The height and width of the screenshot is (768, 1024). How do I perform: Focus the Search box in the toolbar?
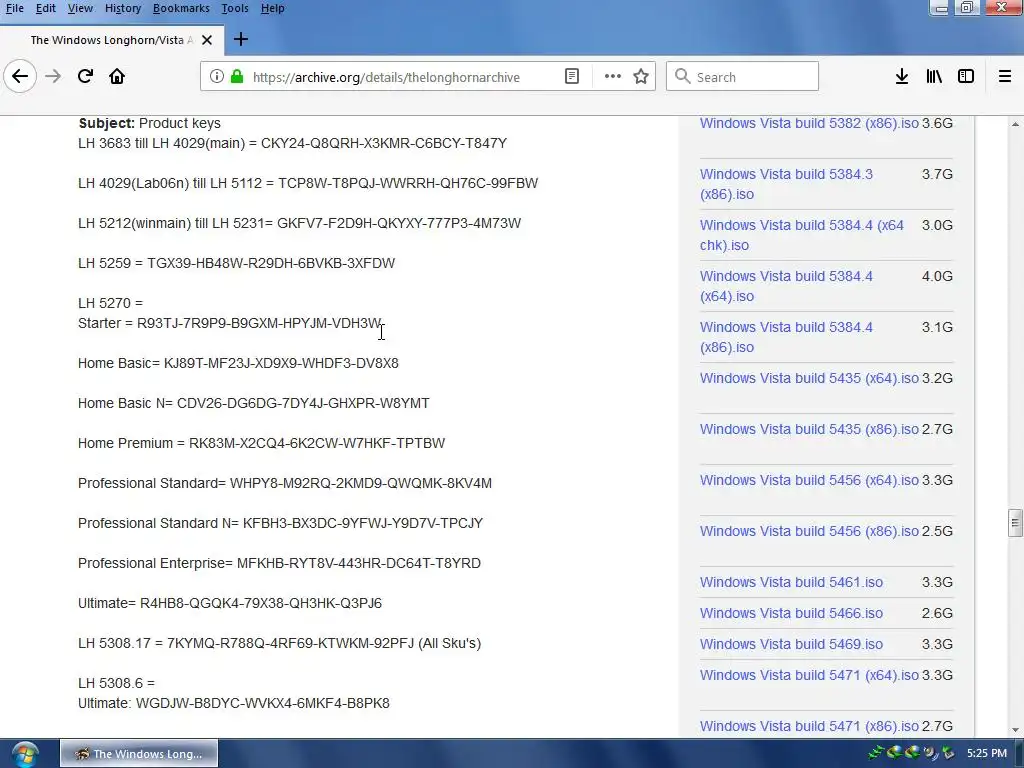coord(742,76)
